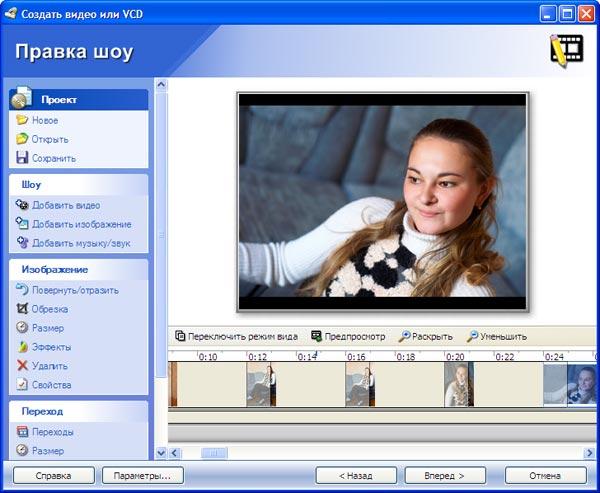Viewport: 600px width, 493px height.
Task: Cancel with the Отмена button
Action: tap(545, 475)
